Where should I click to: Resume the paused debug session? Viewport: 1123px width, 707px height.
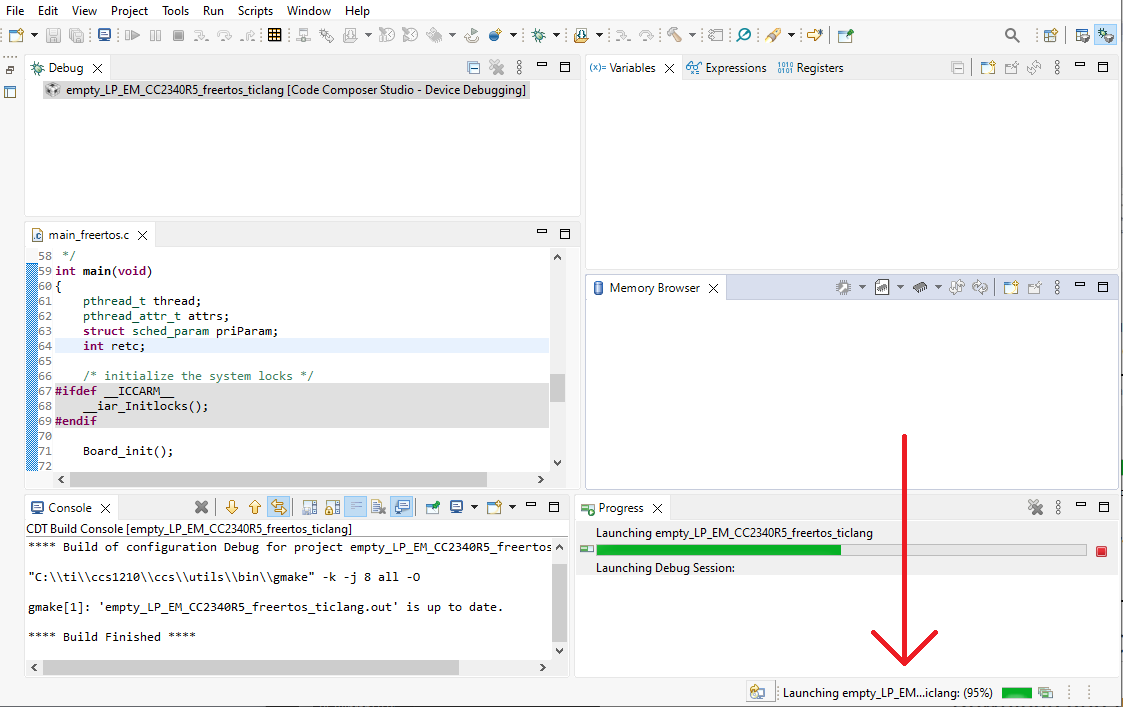133,35
